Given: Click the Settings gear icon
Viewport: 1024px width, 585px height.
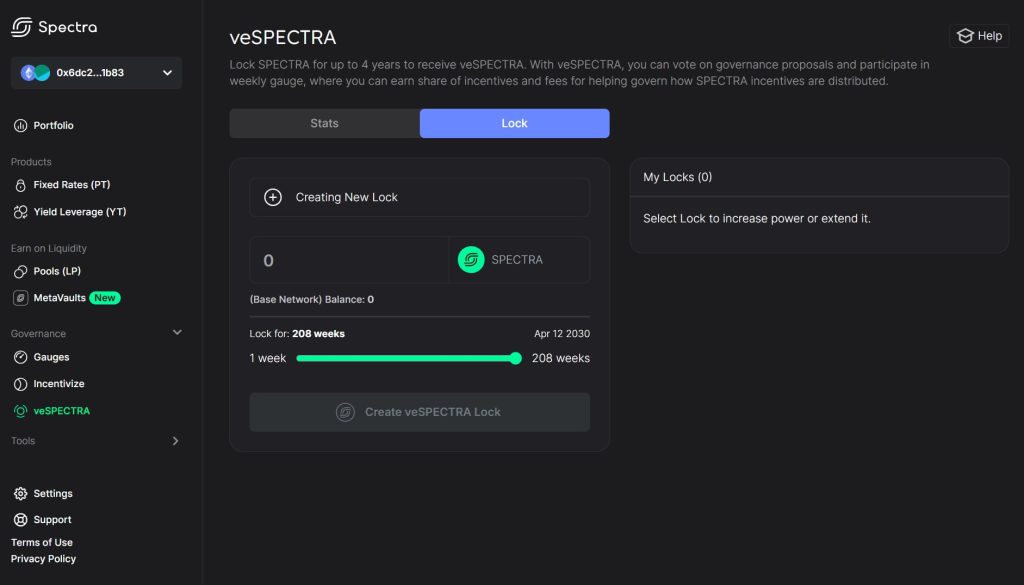Looking at the screenshot, I should 20,494.
